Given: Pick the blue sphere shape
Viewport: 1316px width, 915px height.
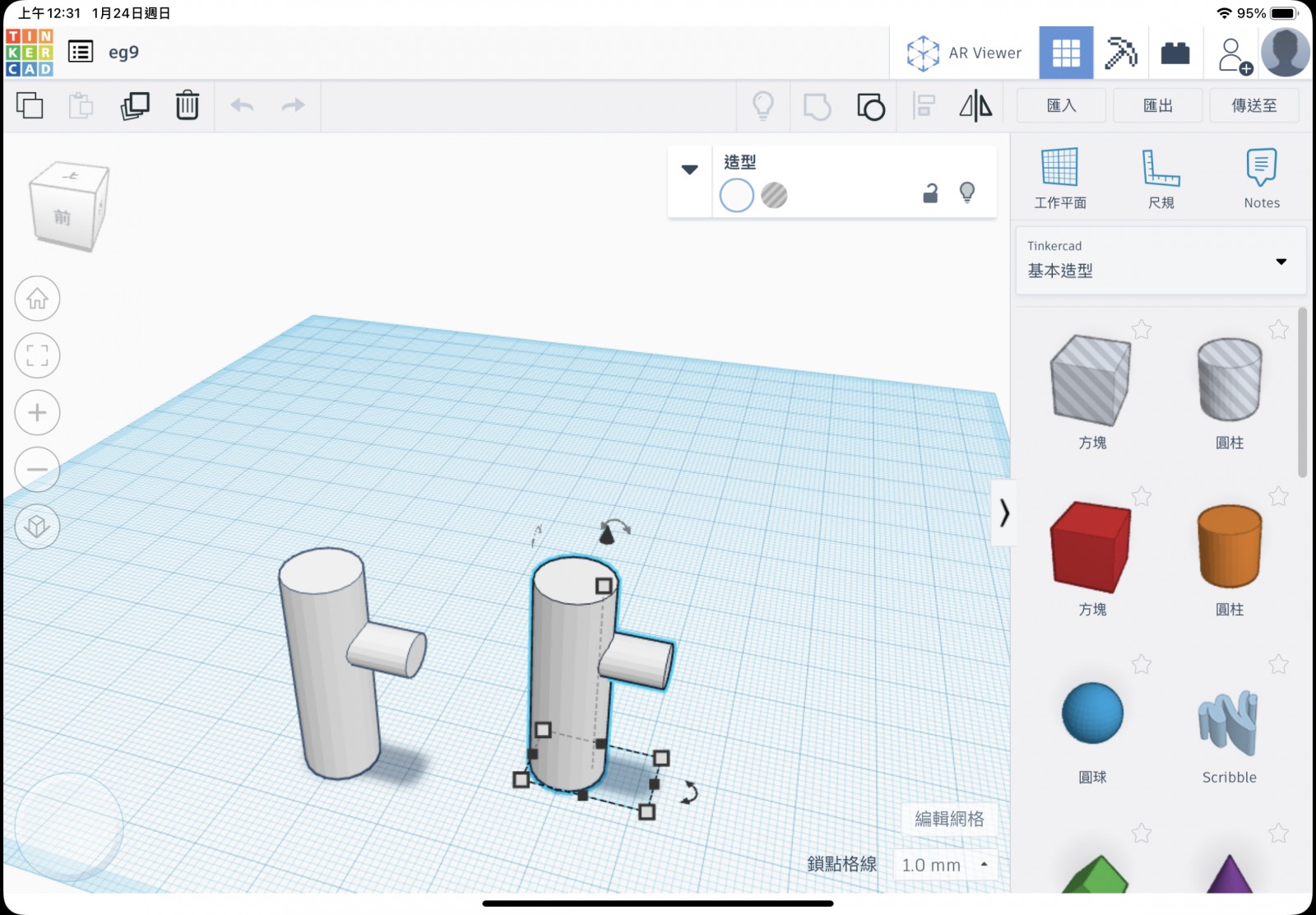Looking at the screenshot, I should 1092,713.
